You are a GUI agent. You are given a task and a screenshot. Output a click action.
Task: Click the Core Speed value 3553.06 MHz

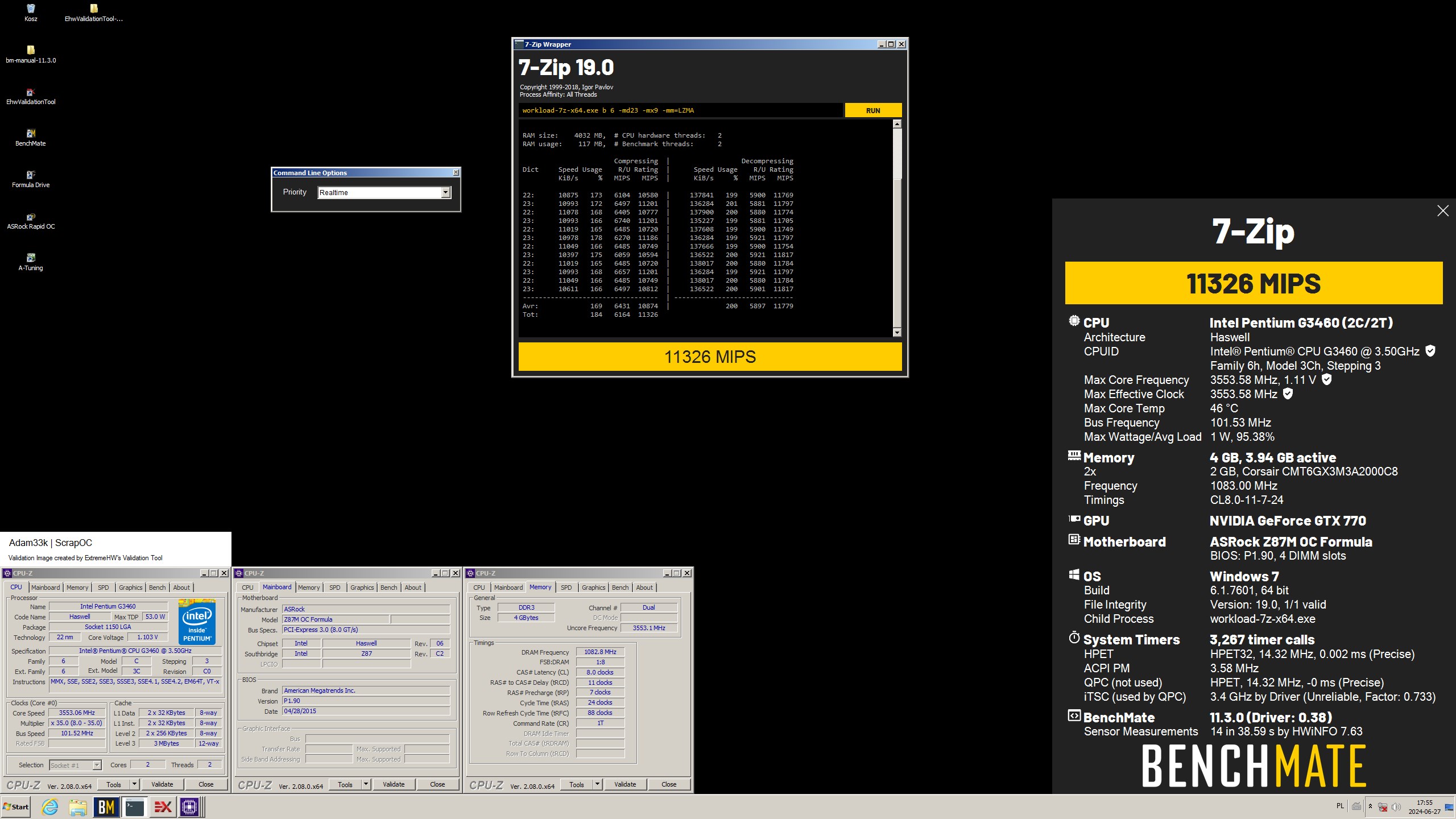tap(77, 713)
